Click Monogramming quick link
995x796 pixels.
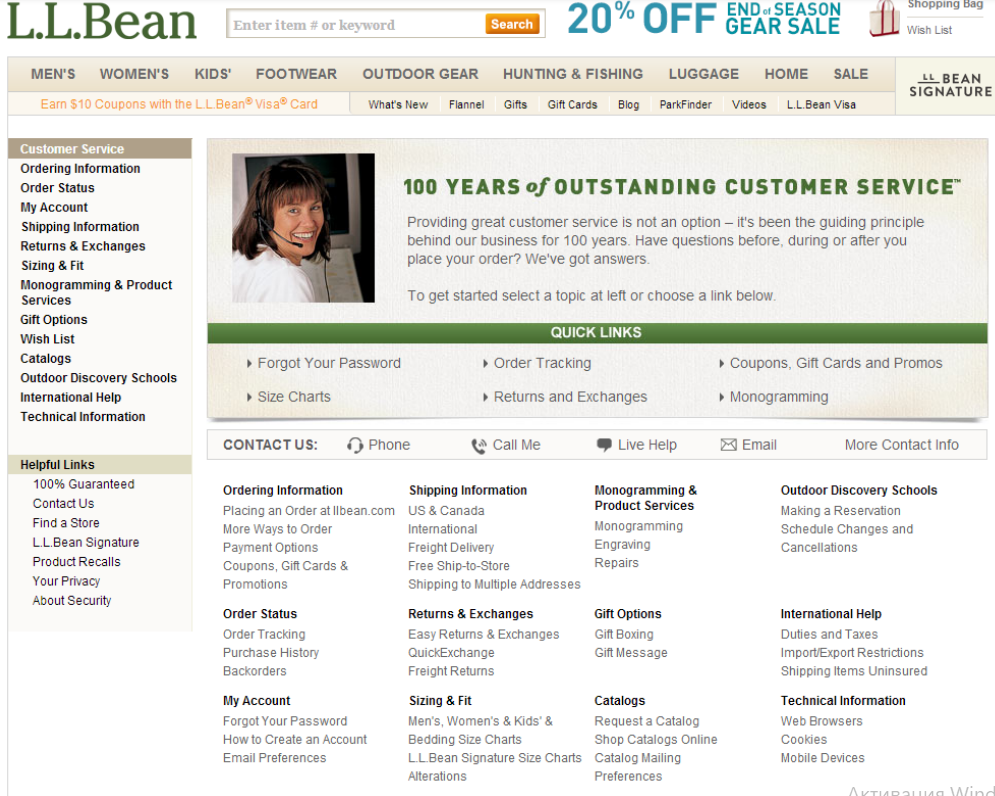[779, 397]
